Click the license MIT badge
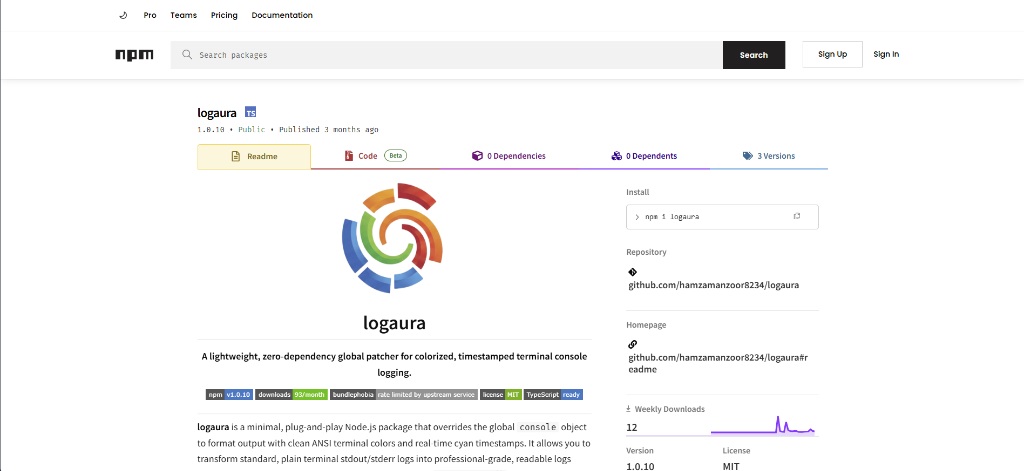Viewport: 1024px width, 471px height. click(501, 395)
